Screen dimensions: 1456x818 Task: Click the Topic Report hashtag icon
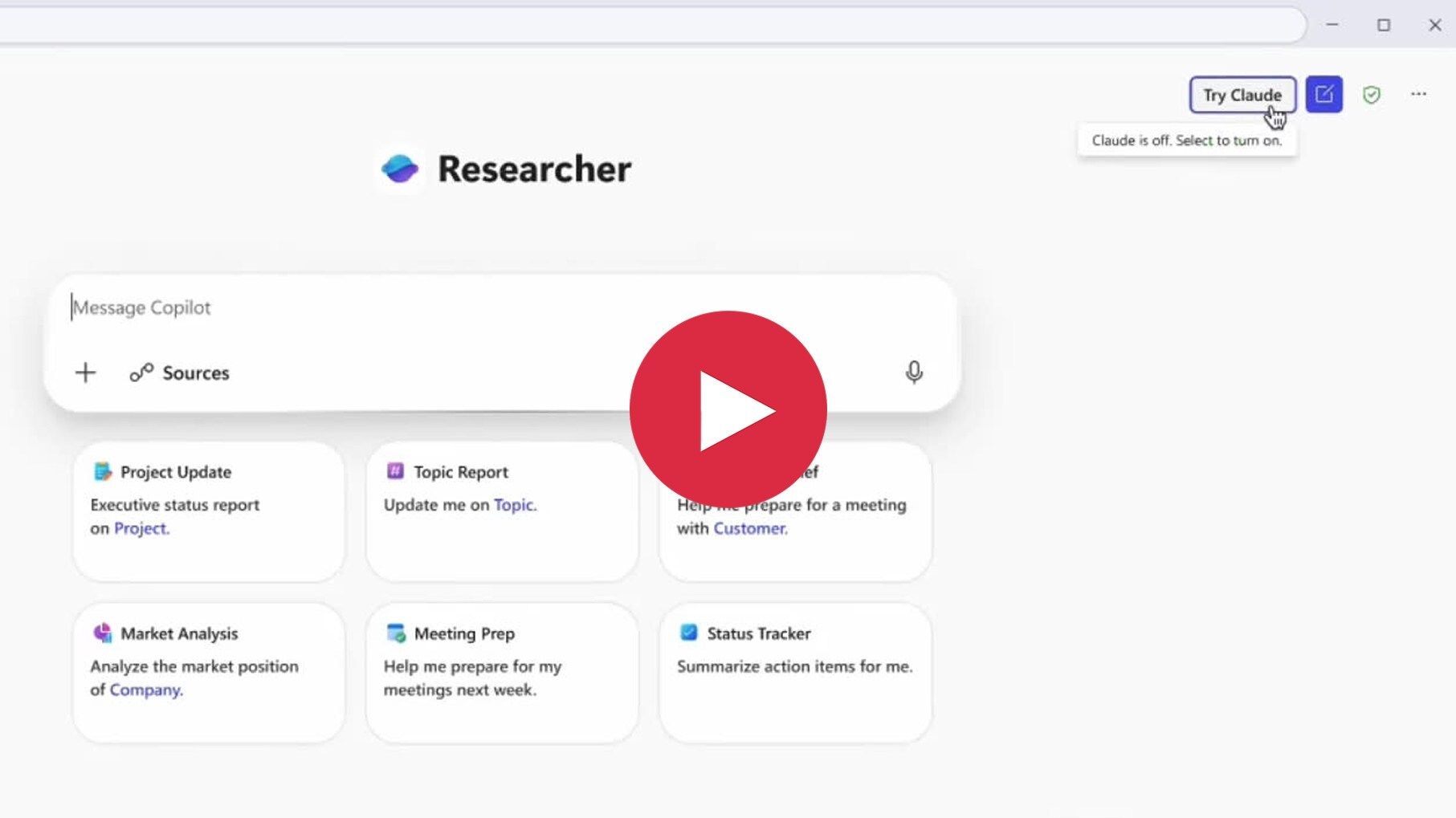395,471
